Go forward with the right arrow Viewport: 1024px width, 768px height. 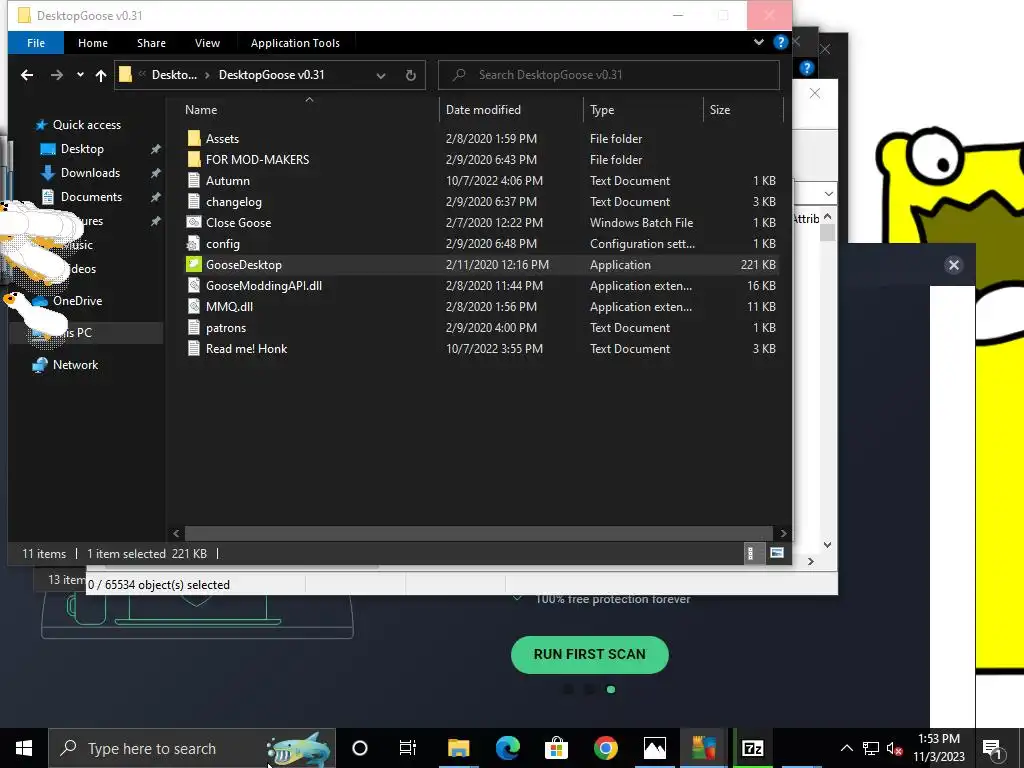(x=57, y=75)
